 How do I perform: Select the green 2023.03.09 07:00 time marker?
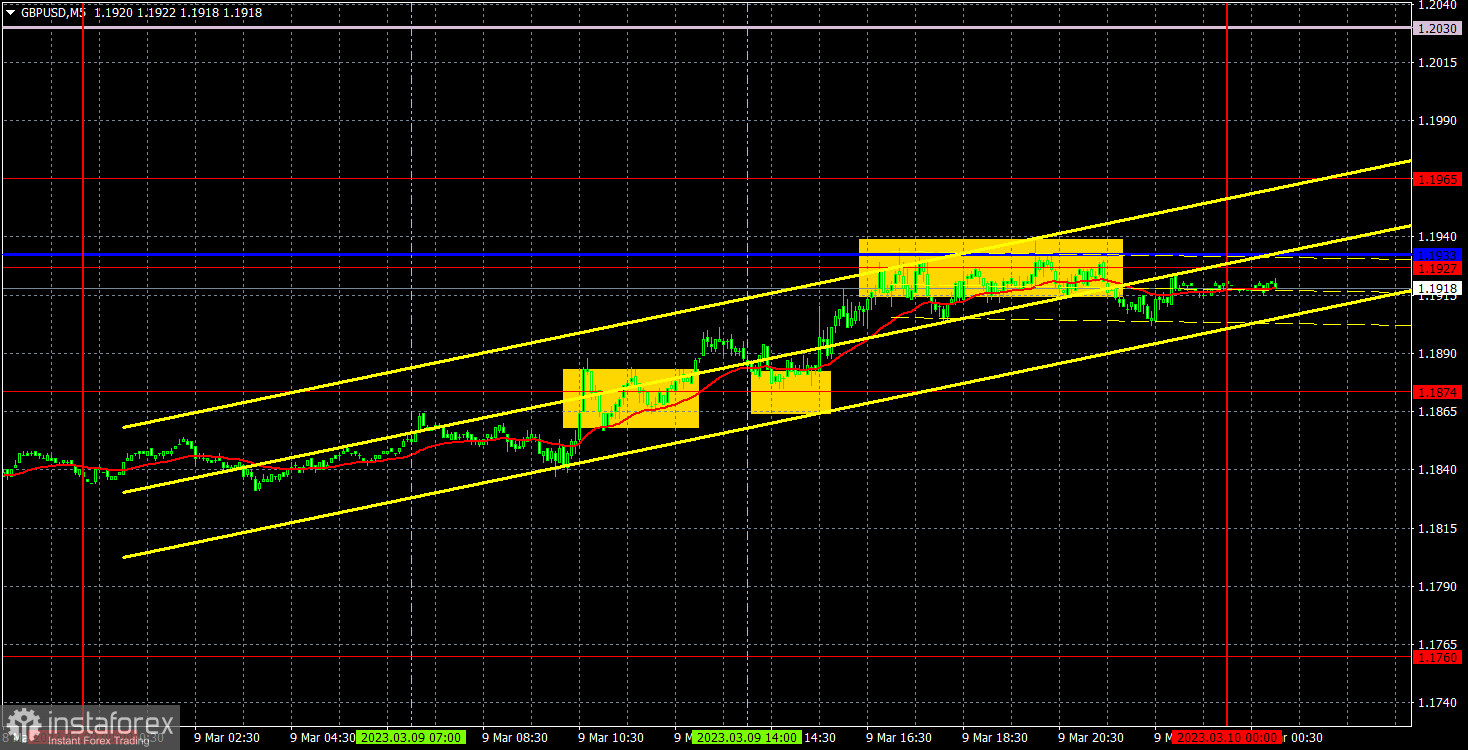pyautogui.click(x=409, y=737)
